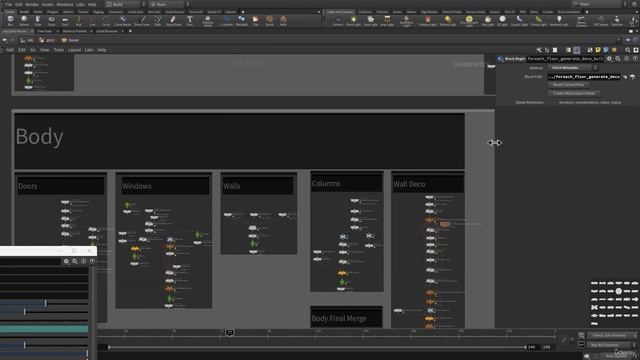Click the Body network box title
This screenshot has width=640, height=360.
point(40,136)
